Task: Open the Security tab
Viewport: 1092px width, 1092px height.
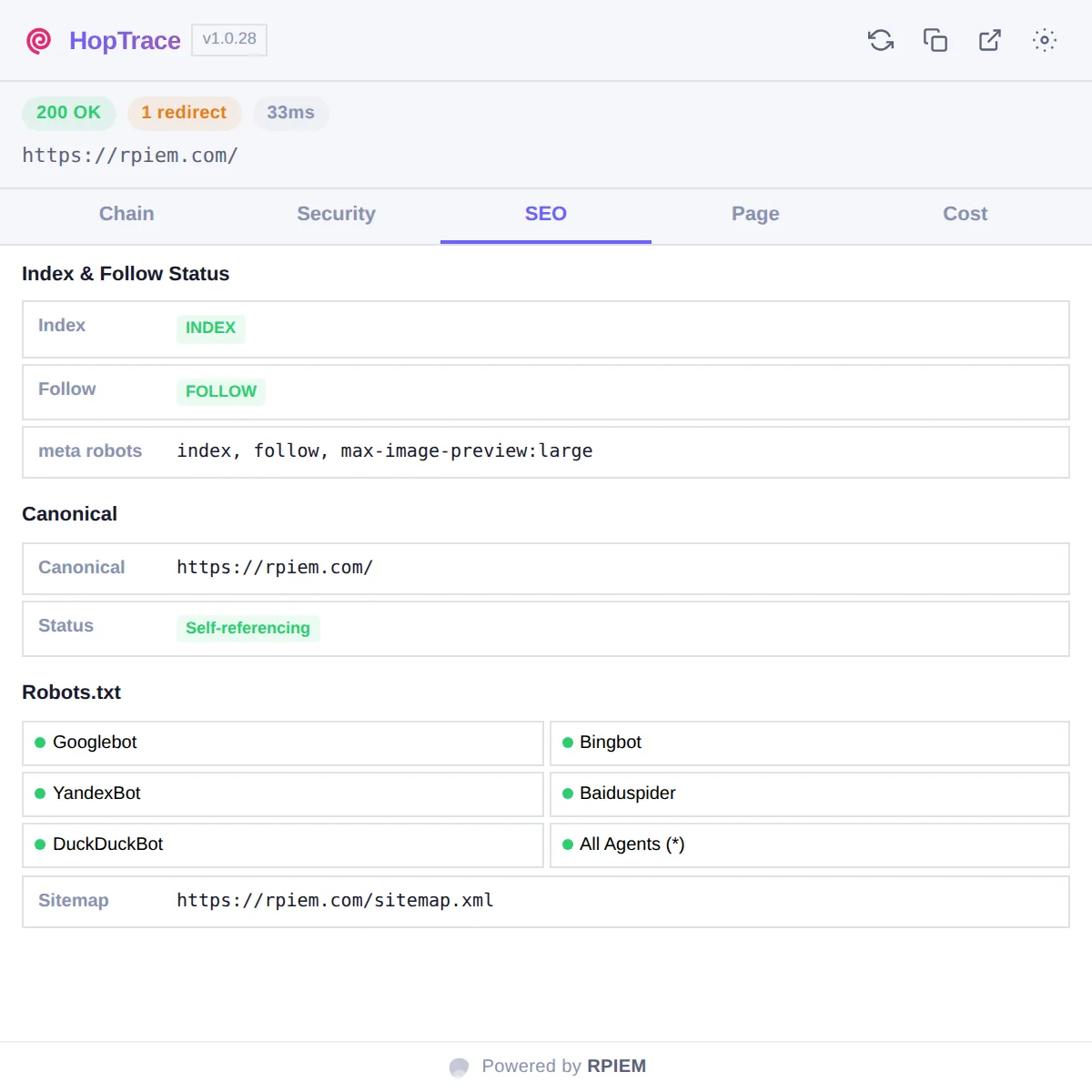Action: tap(336, 215)
